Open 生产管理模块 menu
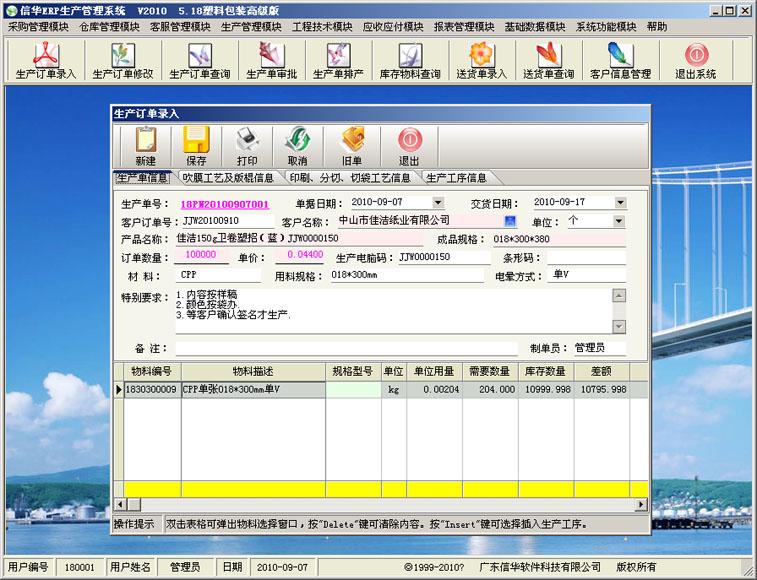757x580 pixels. 252,27
